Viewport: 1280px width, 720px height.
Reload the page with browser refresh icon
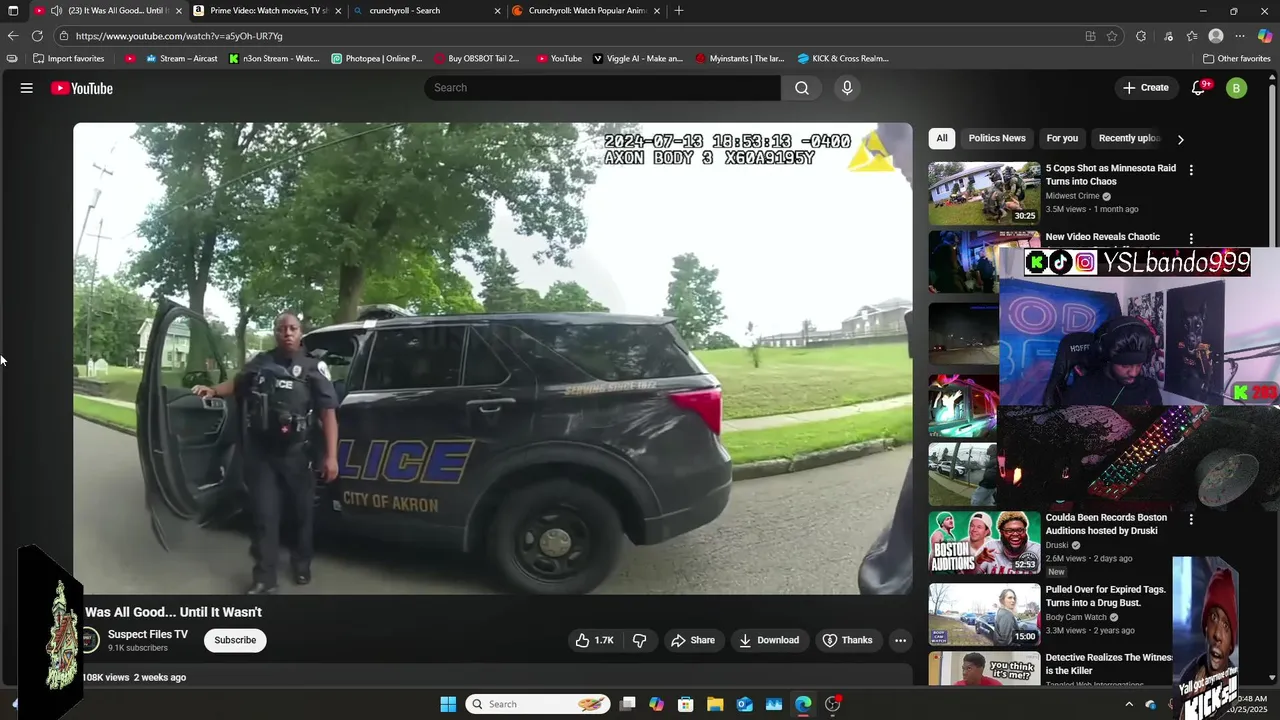tap(37, 36)
